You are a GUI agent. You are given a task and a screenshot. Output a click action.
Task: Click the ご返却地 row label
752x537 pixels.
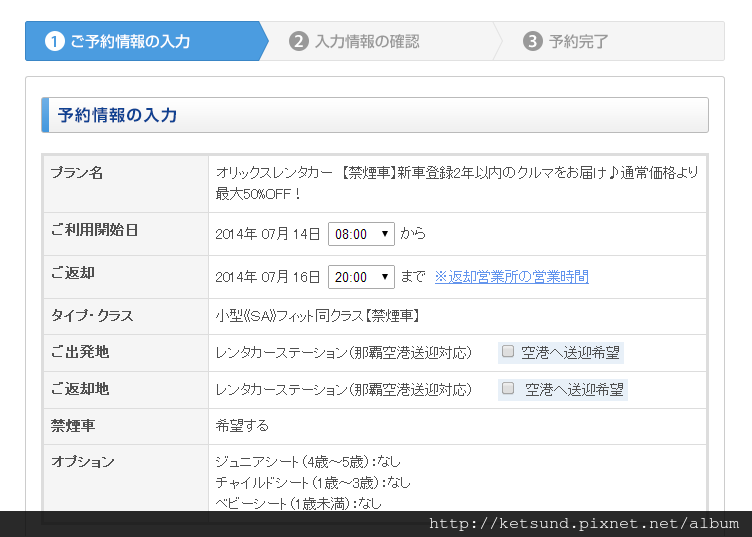click(80, 389)
